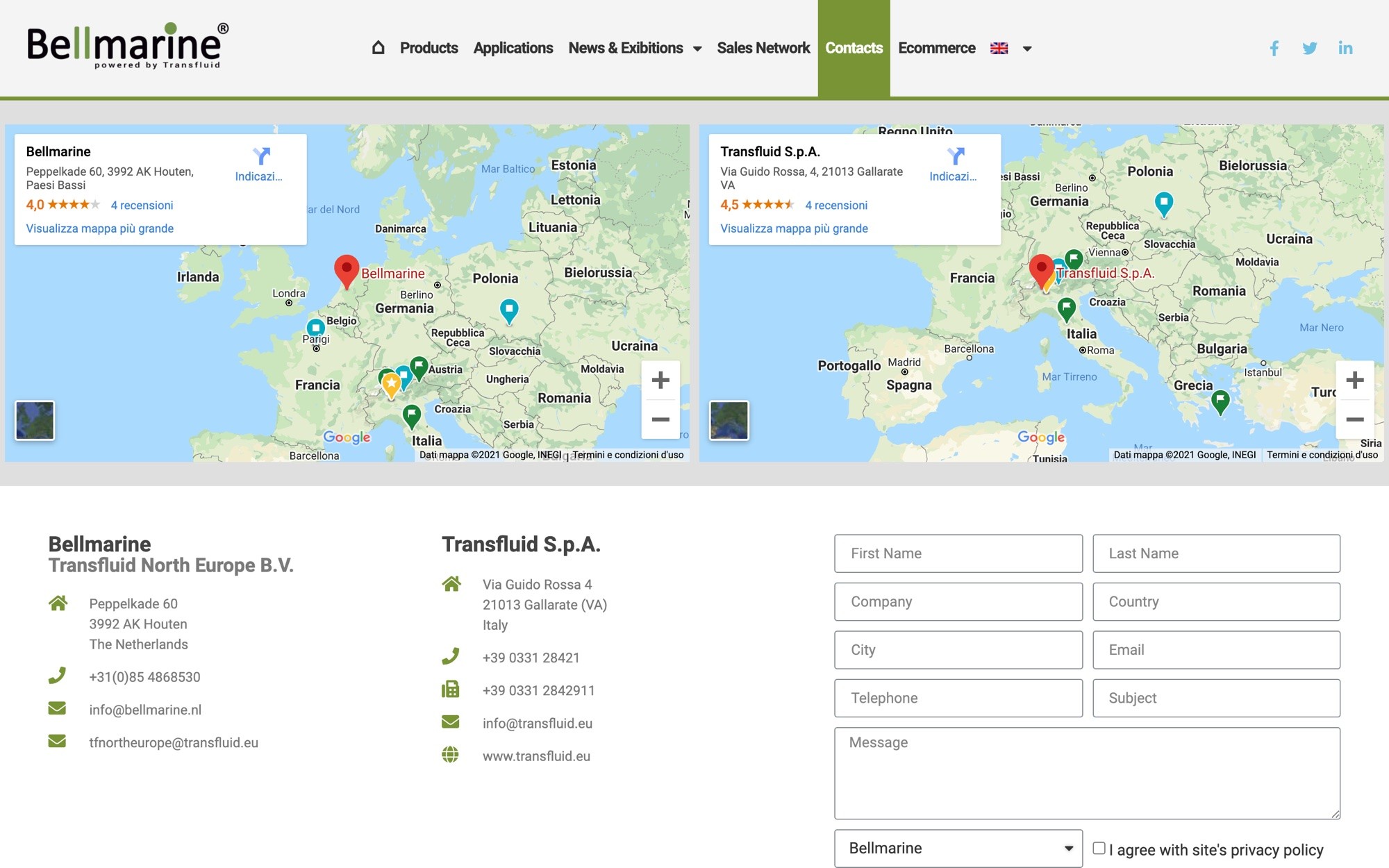1389x868 pixels.
Task: View larger map for Bellmarine
Action: coord(100,228)
